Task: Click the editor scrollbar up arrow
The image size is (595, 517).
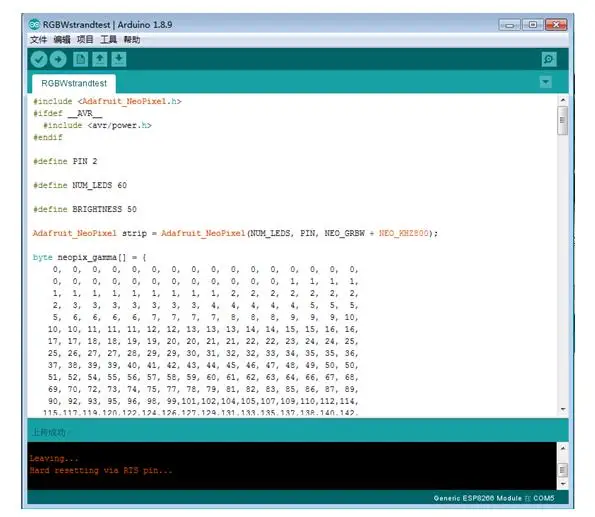Action: pyautogui.click(x=563, y=100)
